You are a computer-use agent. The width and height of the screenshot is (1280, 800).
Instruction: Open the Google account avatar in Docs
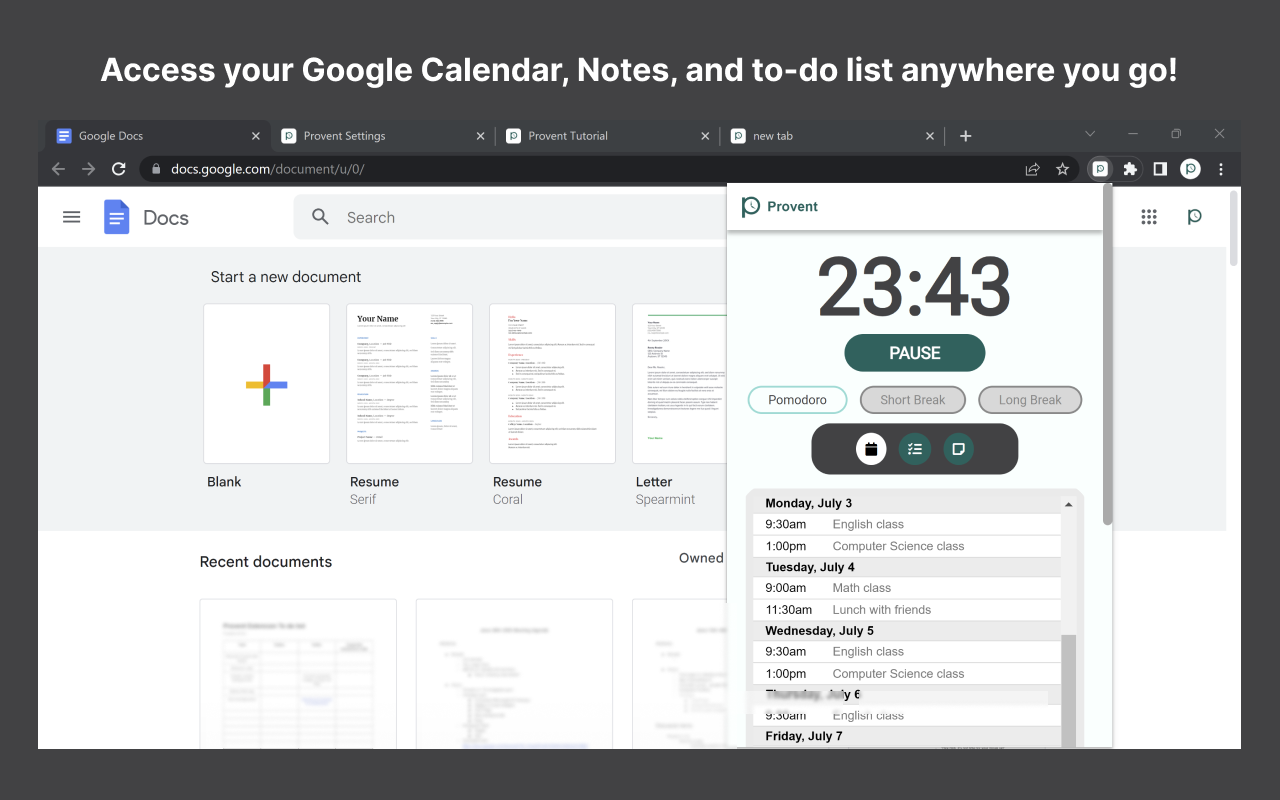coord(1194,217)
